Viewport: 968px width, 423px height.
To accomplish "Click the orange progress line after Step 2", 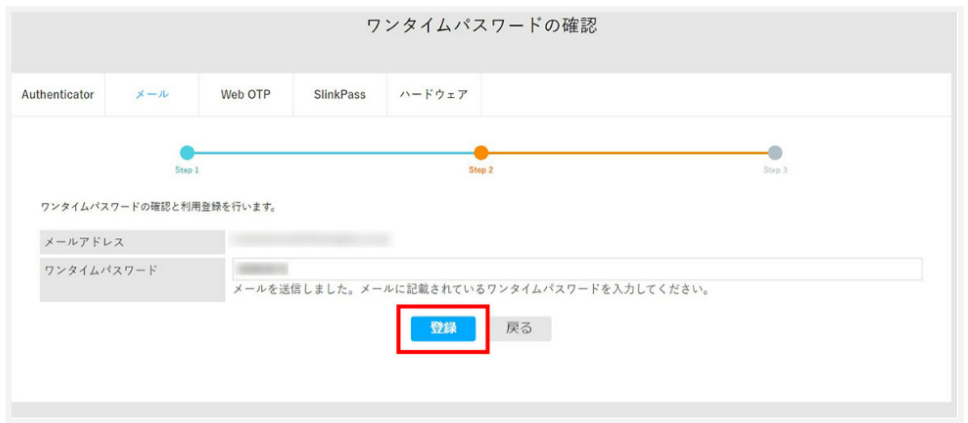I will pos(628,153).
